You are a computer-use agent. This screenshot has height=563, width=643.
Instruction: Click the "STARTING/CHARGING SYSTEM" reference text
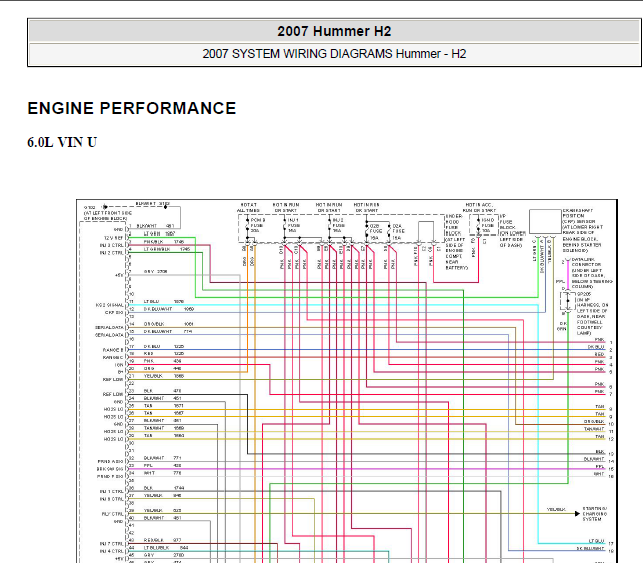click(x=595, y=514)
